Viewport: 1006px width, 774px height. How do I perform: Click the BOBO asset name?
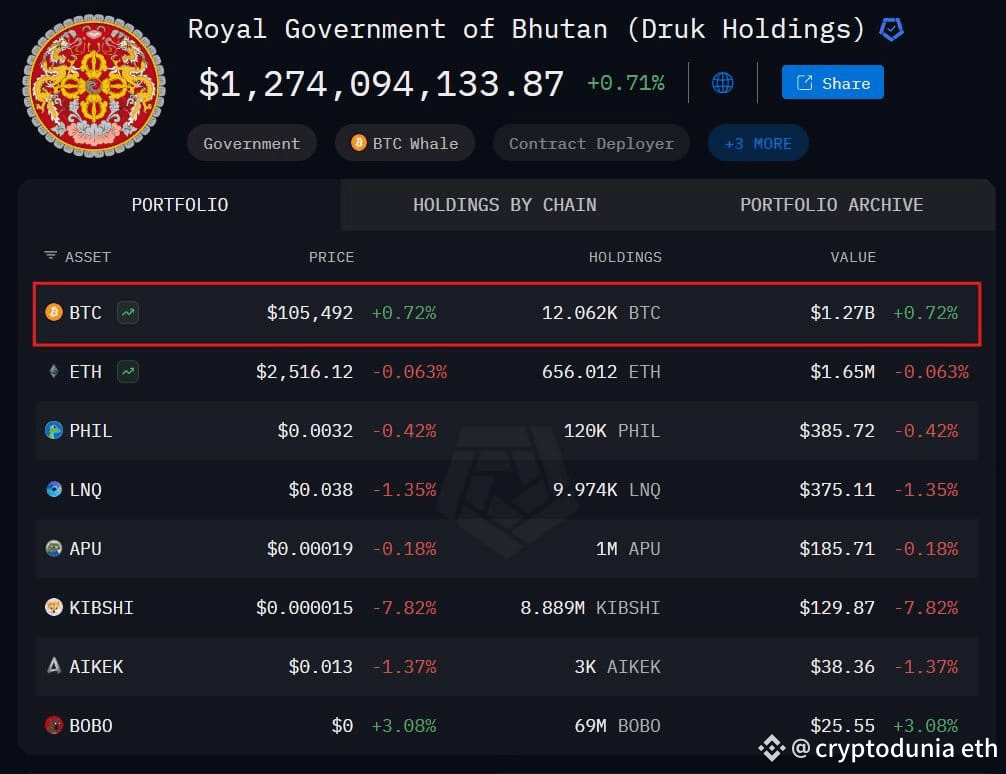pos(90,726)
